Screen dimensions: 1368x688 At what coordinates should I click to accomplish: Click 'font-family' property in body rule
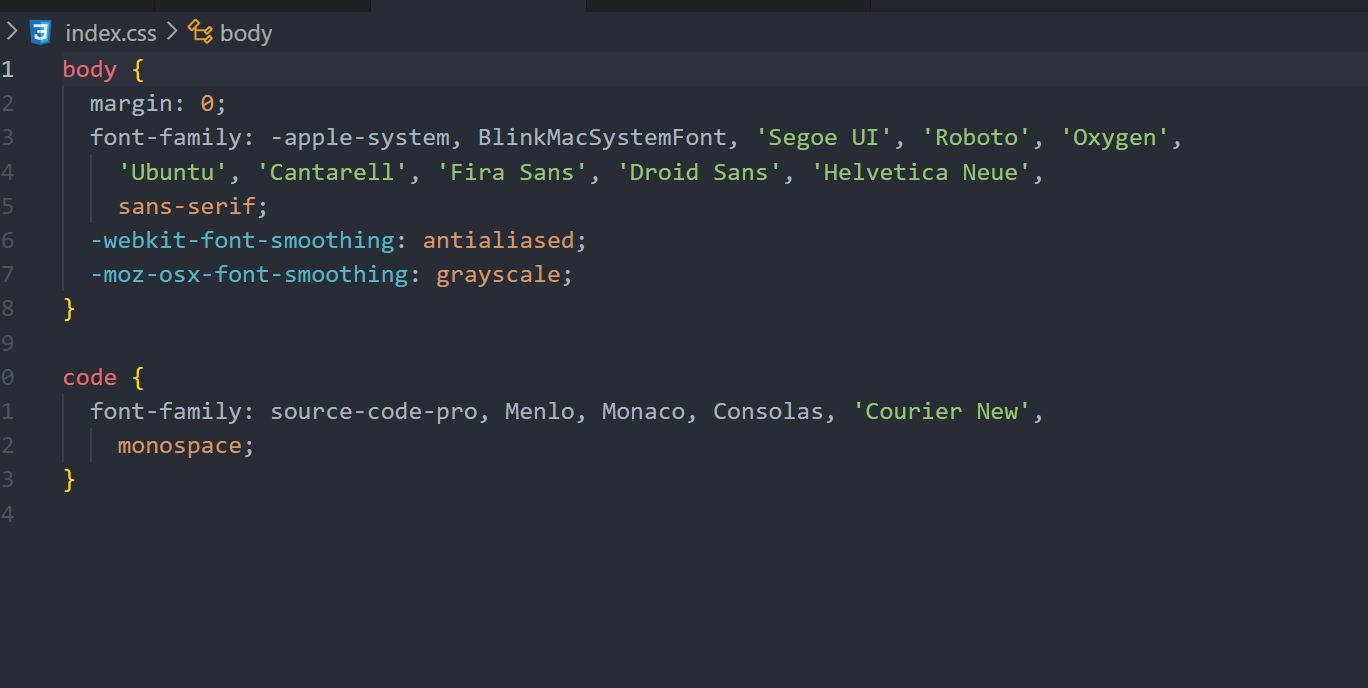point(166,137)
